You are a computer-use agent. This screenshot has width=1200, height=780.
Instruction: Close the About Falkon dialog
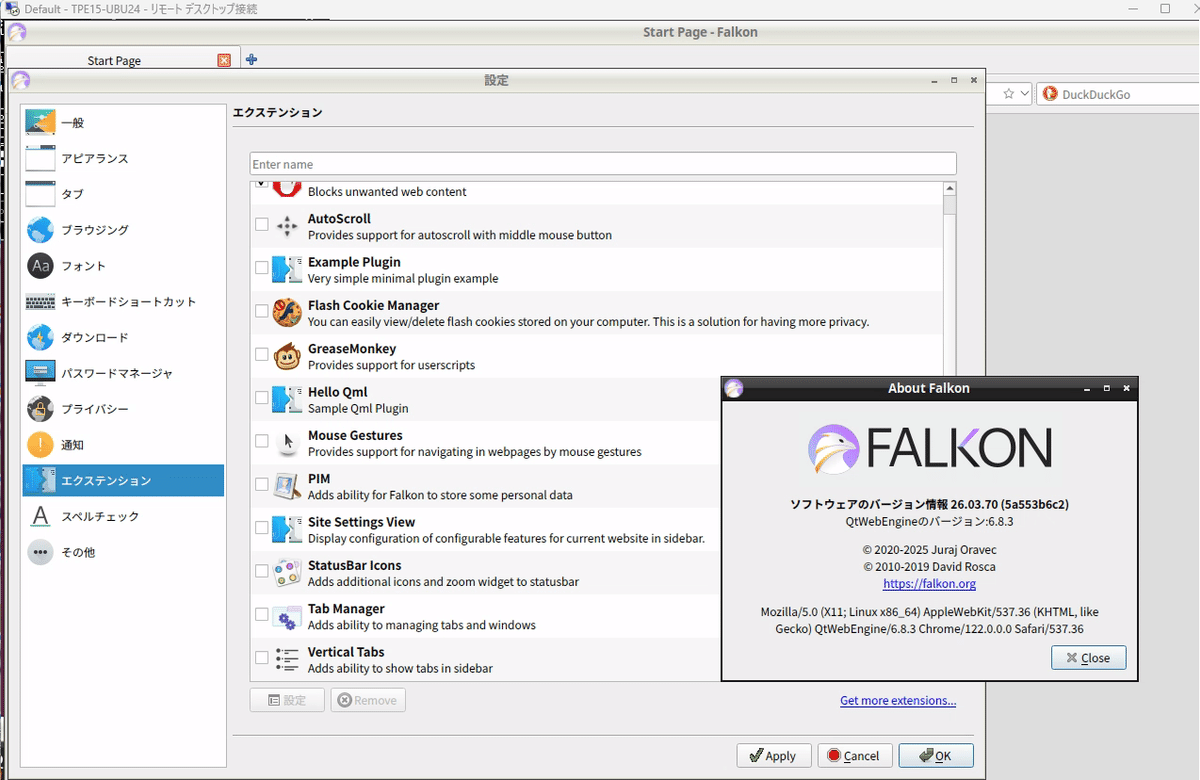click(1088, 657)
